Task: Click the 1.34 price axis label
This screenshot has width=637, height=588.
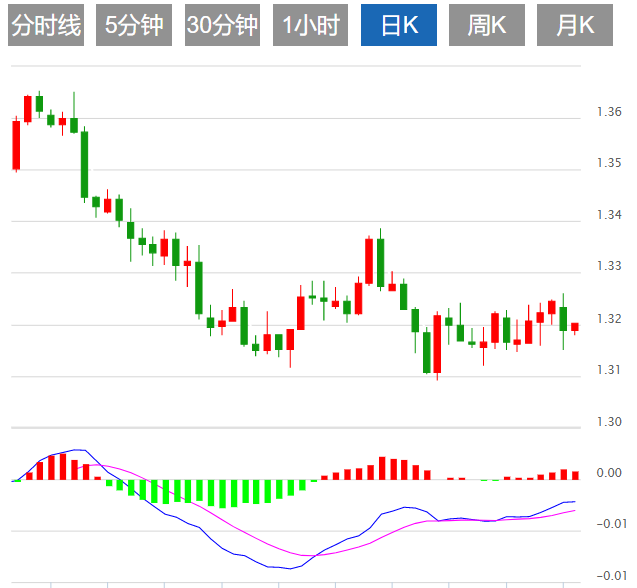Action: pos(609,215)
